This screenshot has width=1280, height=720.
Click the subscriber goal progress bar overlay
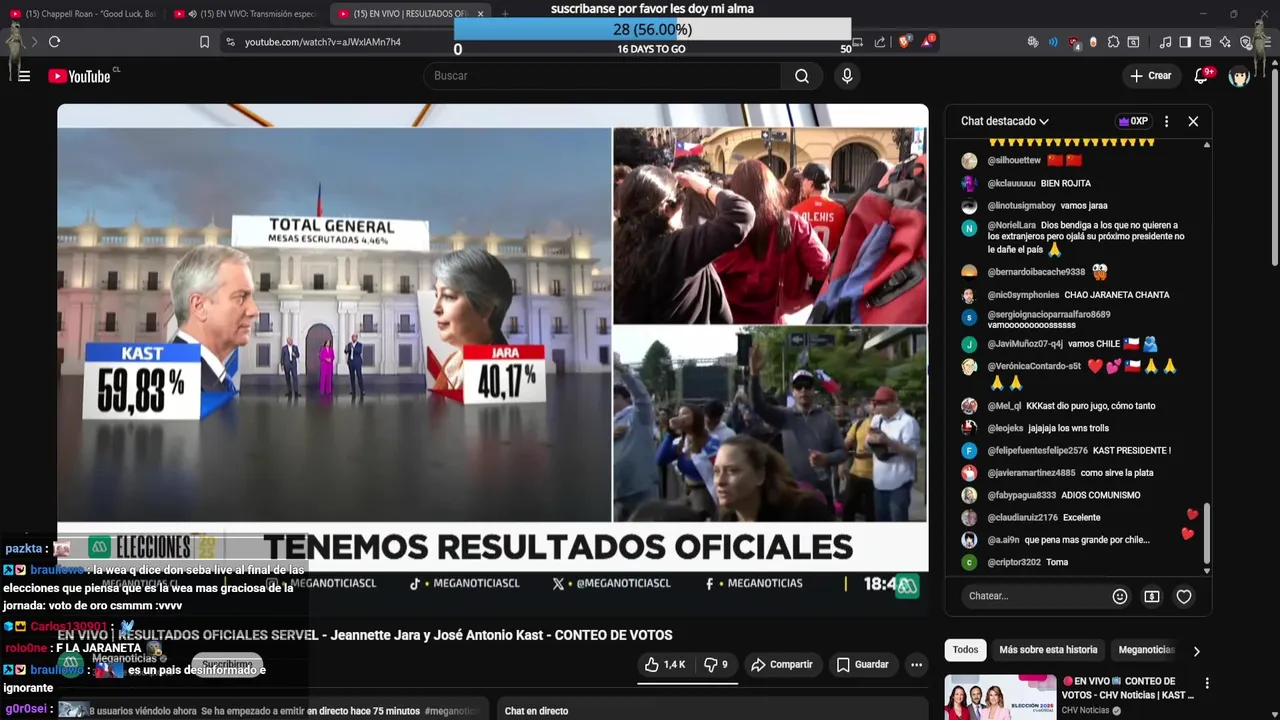tap(652, 29)
